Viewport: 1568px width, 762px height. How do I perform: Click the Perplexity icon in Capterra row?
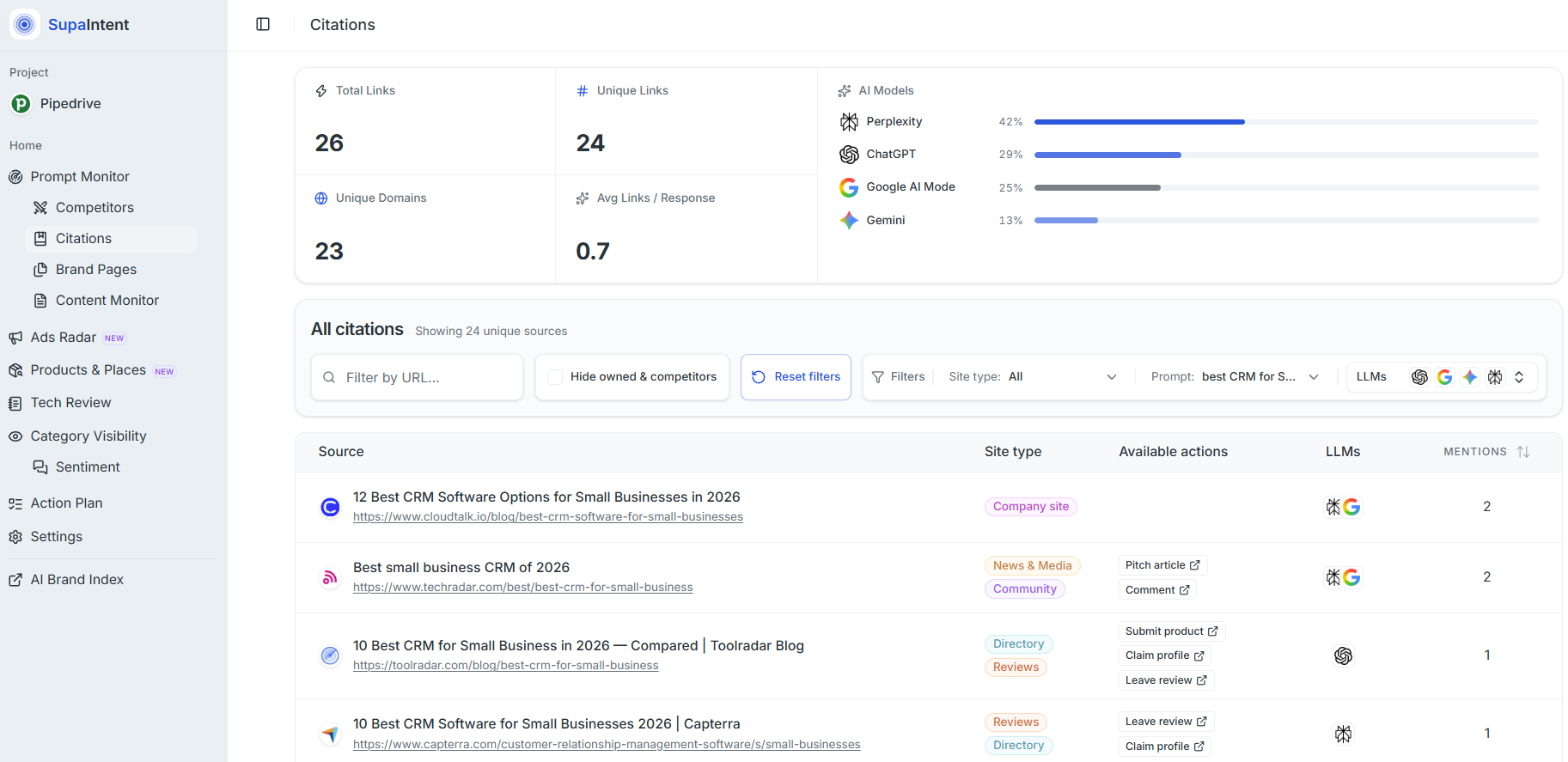coord(1343,734)
